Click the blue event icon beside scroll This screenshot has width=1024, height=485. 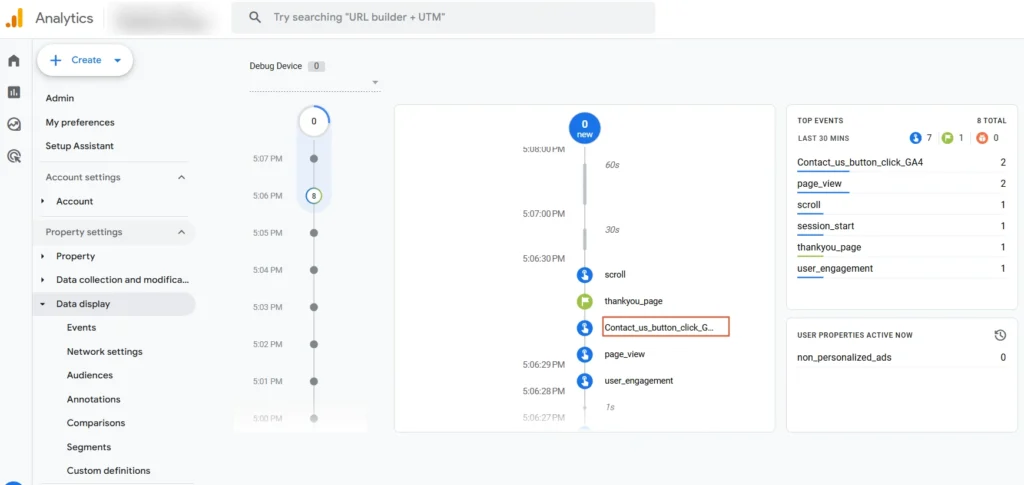585,275
